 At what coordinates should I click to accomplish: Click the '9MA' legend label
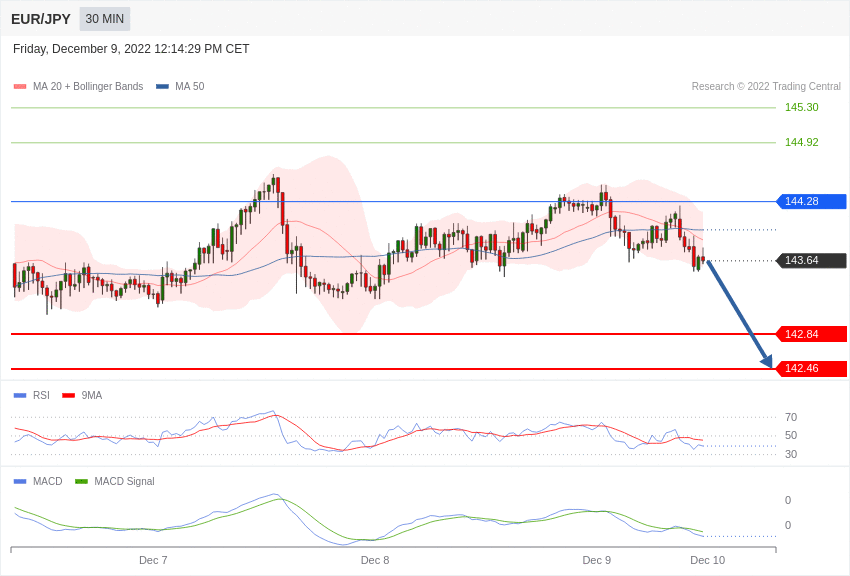pos(92,396)
